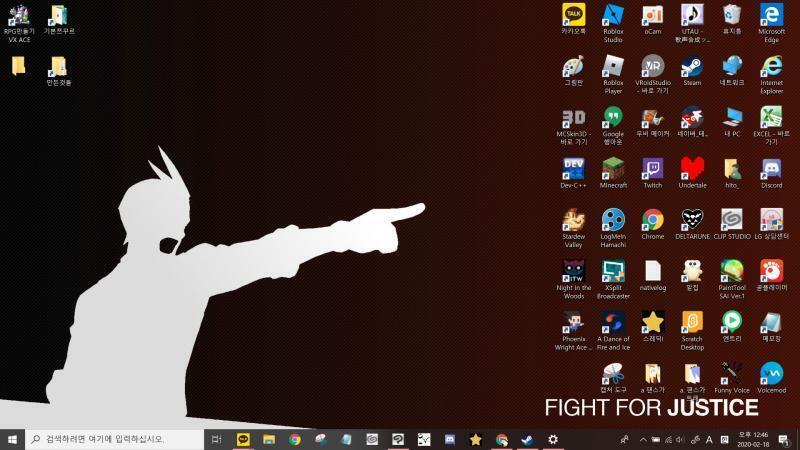
Task: Select the PaintTool SAI Ver.1 desktop shortcut
Action: pos(732,280)
